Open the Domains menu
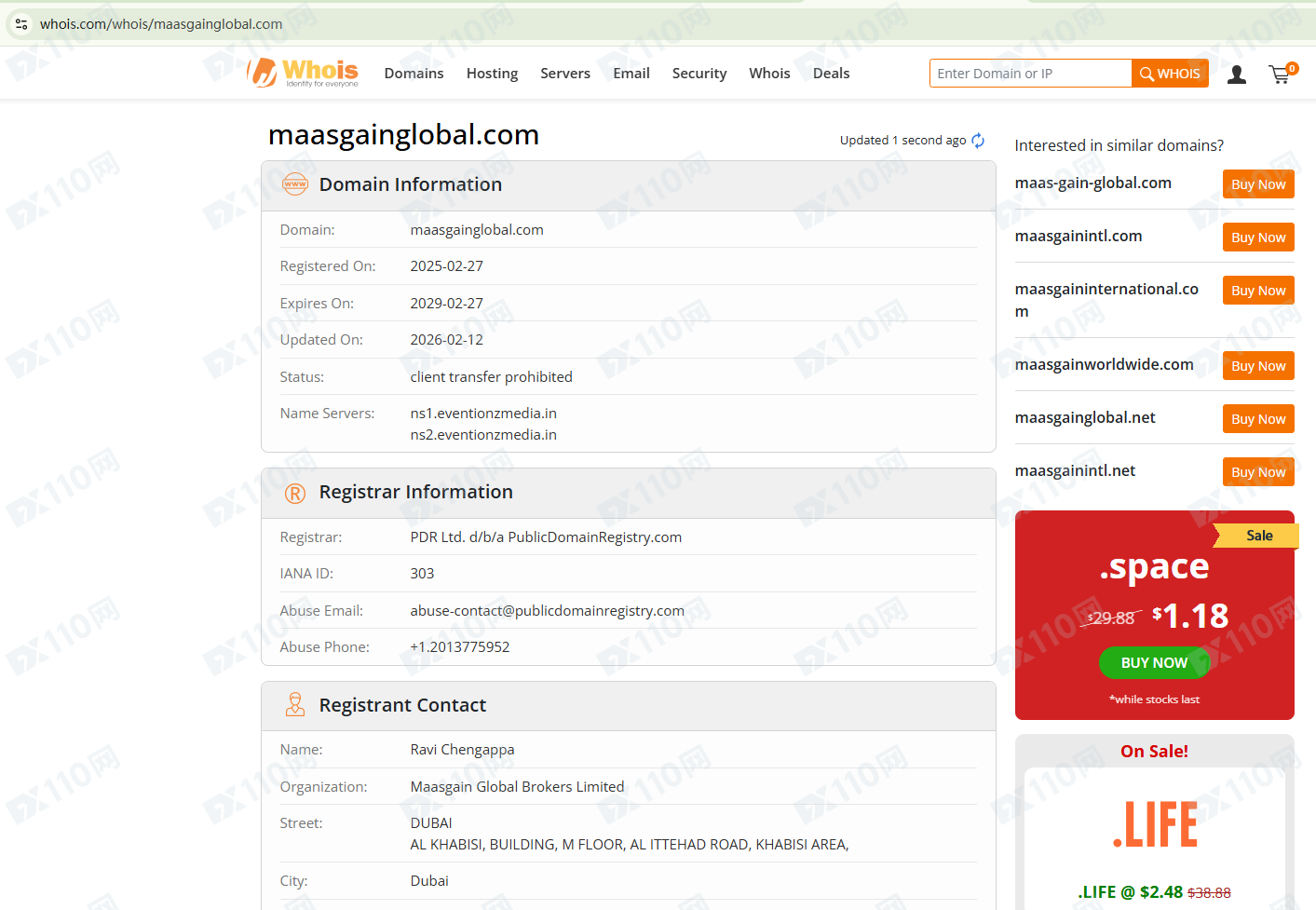 (414, 74)
